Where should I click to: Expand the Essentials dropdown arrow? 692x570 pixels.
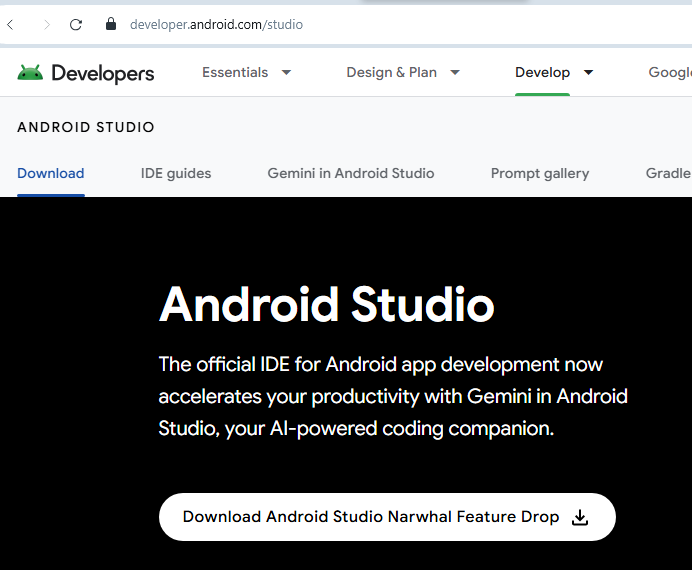point(286,72)
